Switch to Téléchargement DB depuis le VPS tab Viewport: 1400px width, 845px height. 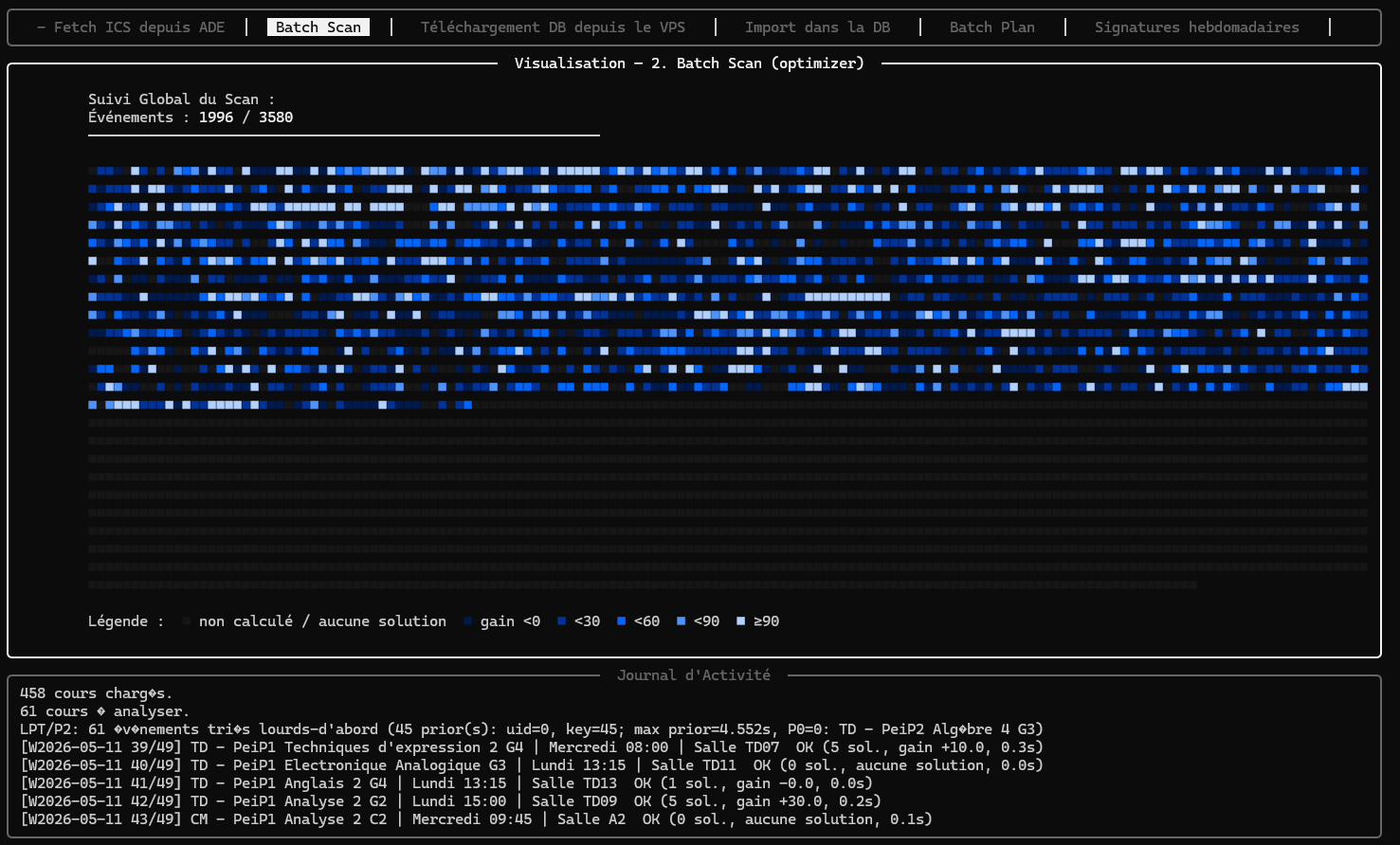(553, 27)
